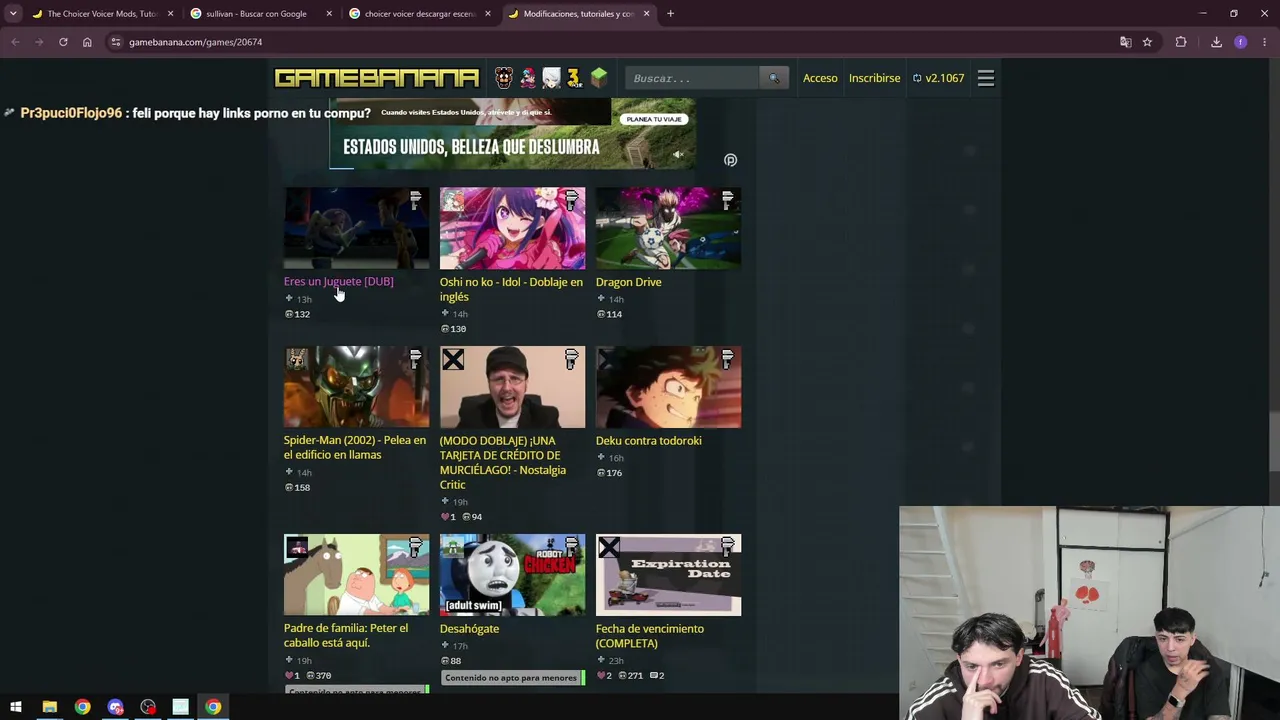This screenshot has width=1280, height=720.
Task: Click the browser home button
Action: tap(87, 42)
